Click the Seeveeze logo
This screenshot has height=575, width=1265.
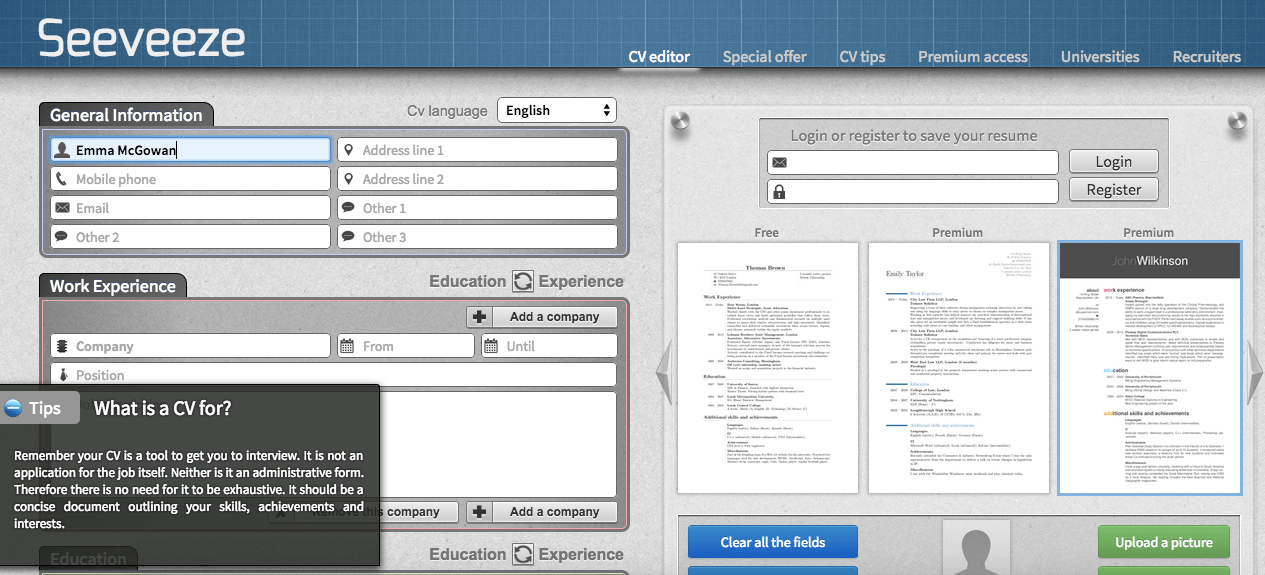coord(141,39)
